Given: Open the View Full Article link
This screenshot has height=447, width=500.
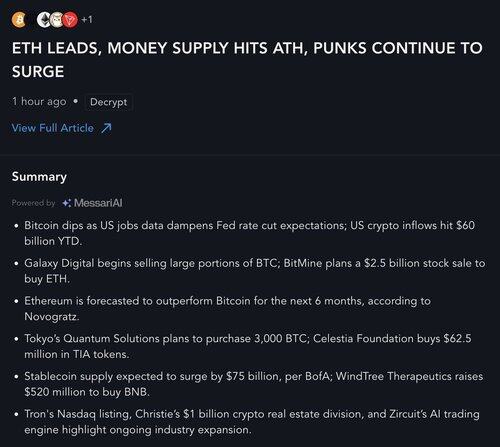Looking at the screenshot, I should [x=53, y=128].
